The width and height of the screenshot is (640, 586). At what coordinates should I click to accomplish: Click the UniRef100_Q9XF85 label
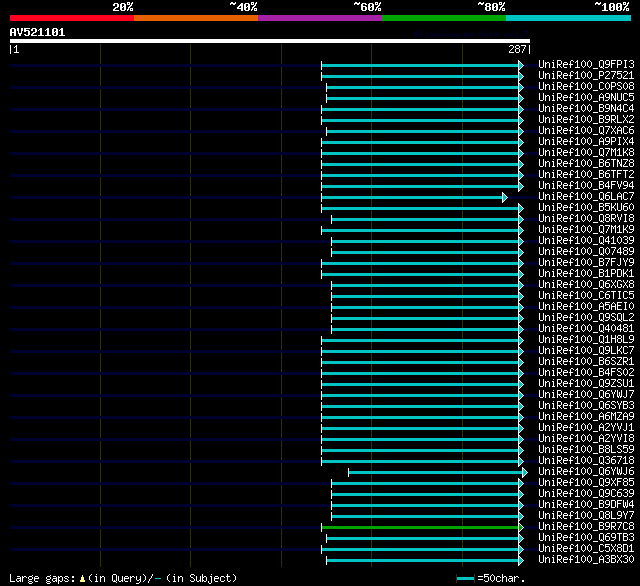pyautogui.click(x=586, y=483)
